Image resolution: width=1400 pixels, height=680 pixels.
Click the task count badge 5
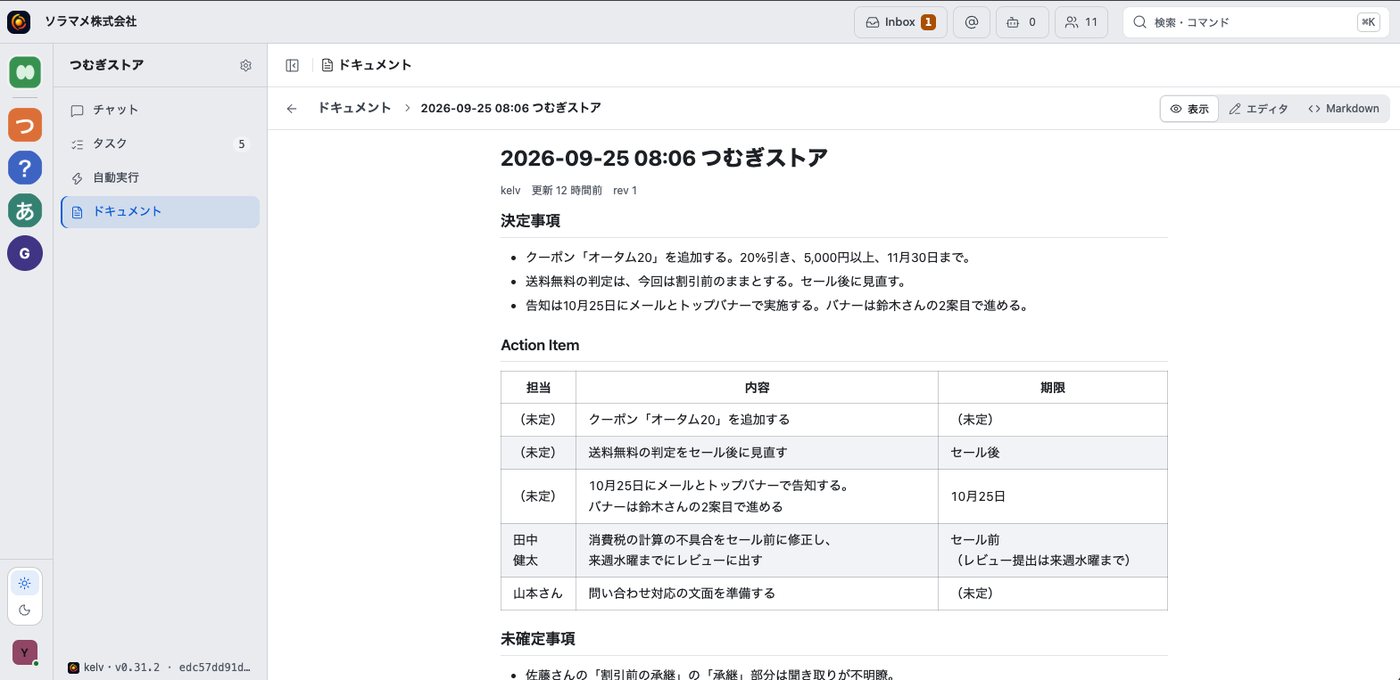coord(241,144)
